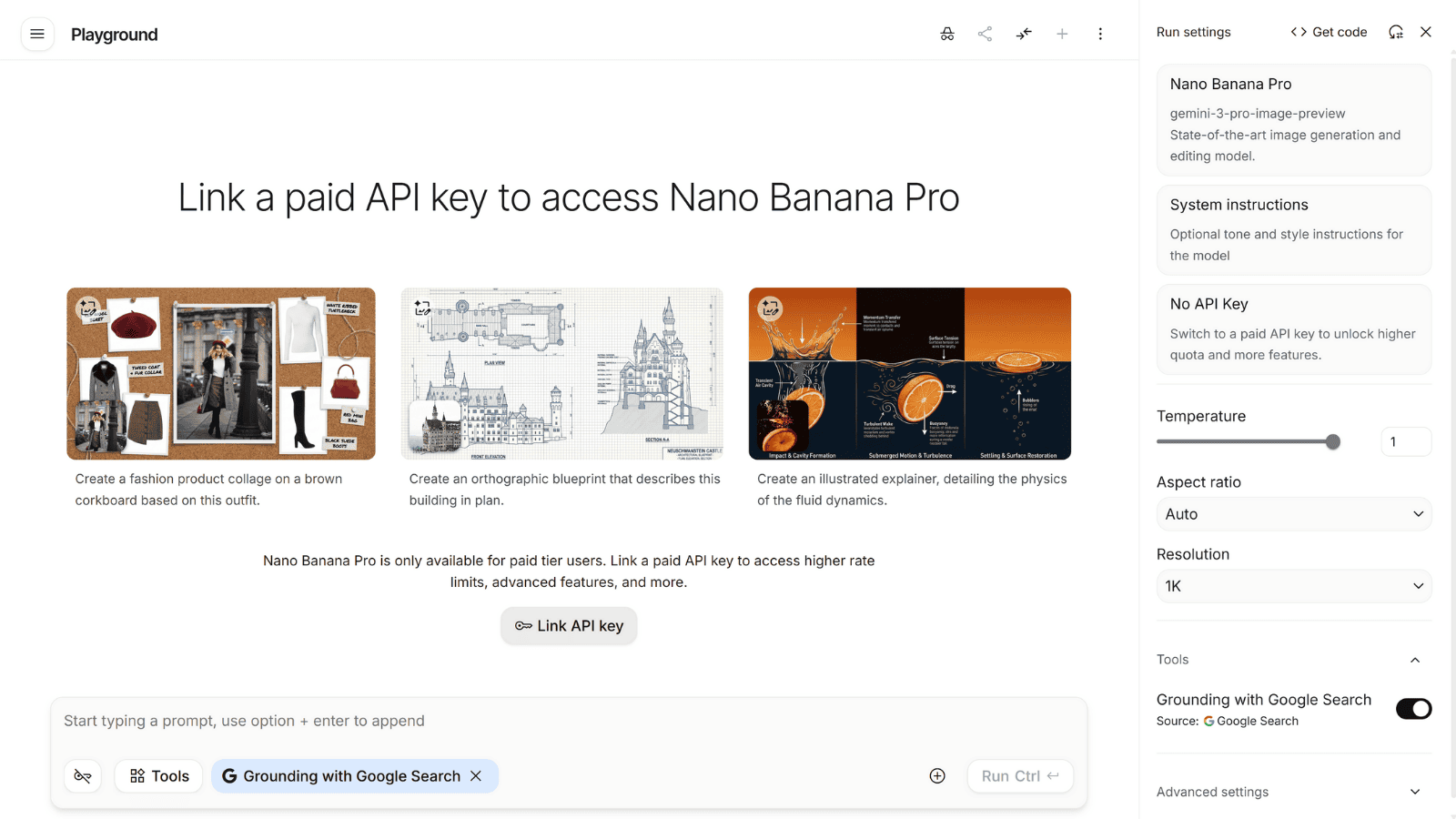Collapse the Tools section
This screenshot has width=1456, height=819.
1414,660
